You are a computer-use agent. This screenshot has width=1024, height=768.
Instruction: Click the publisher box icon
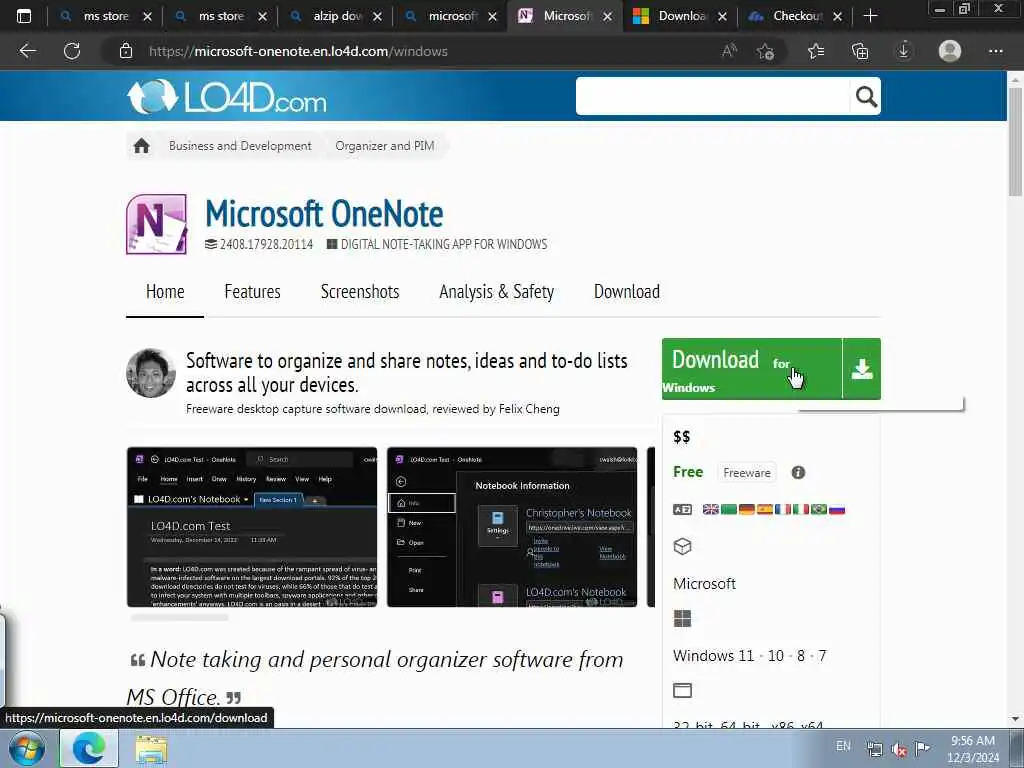tap(682, 547)
